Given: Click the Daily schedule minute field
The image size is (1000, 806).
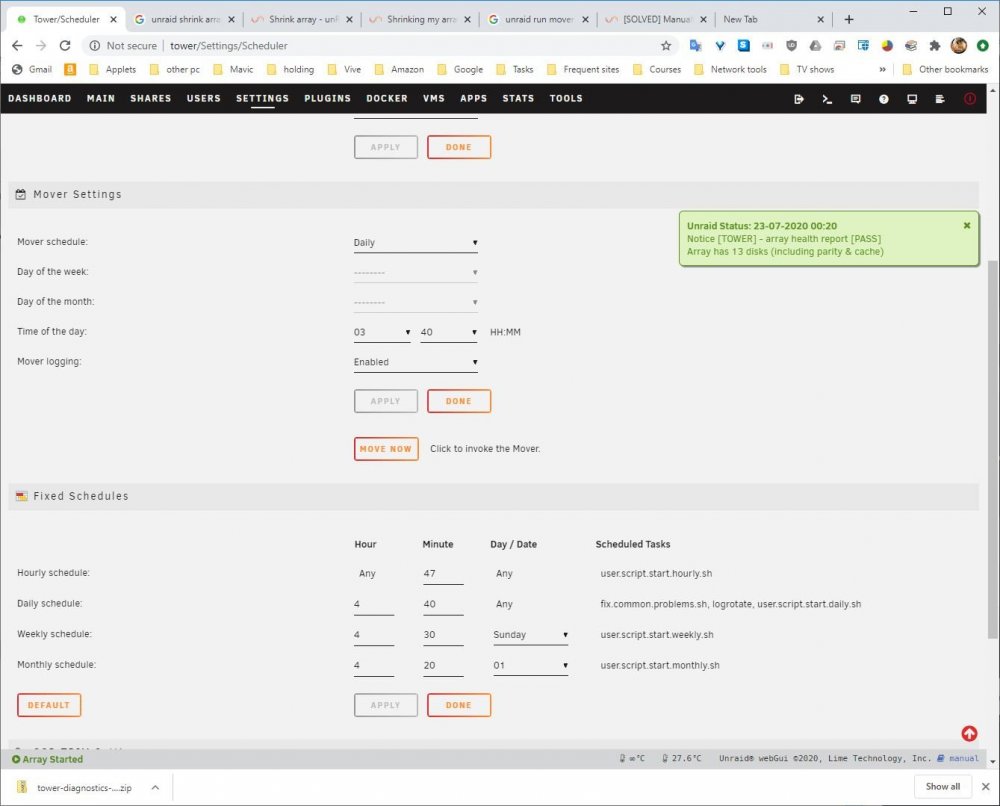Looking at the screenshot, I should (x=443, y=604).
